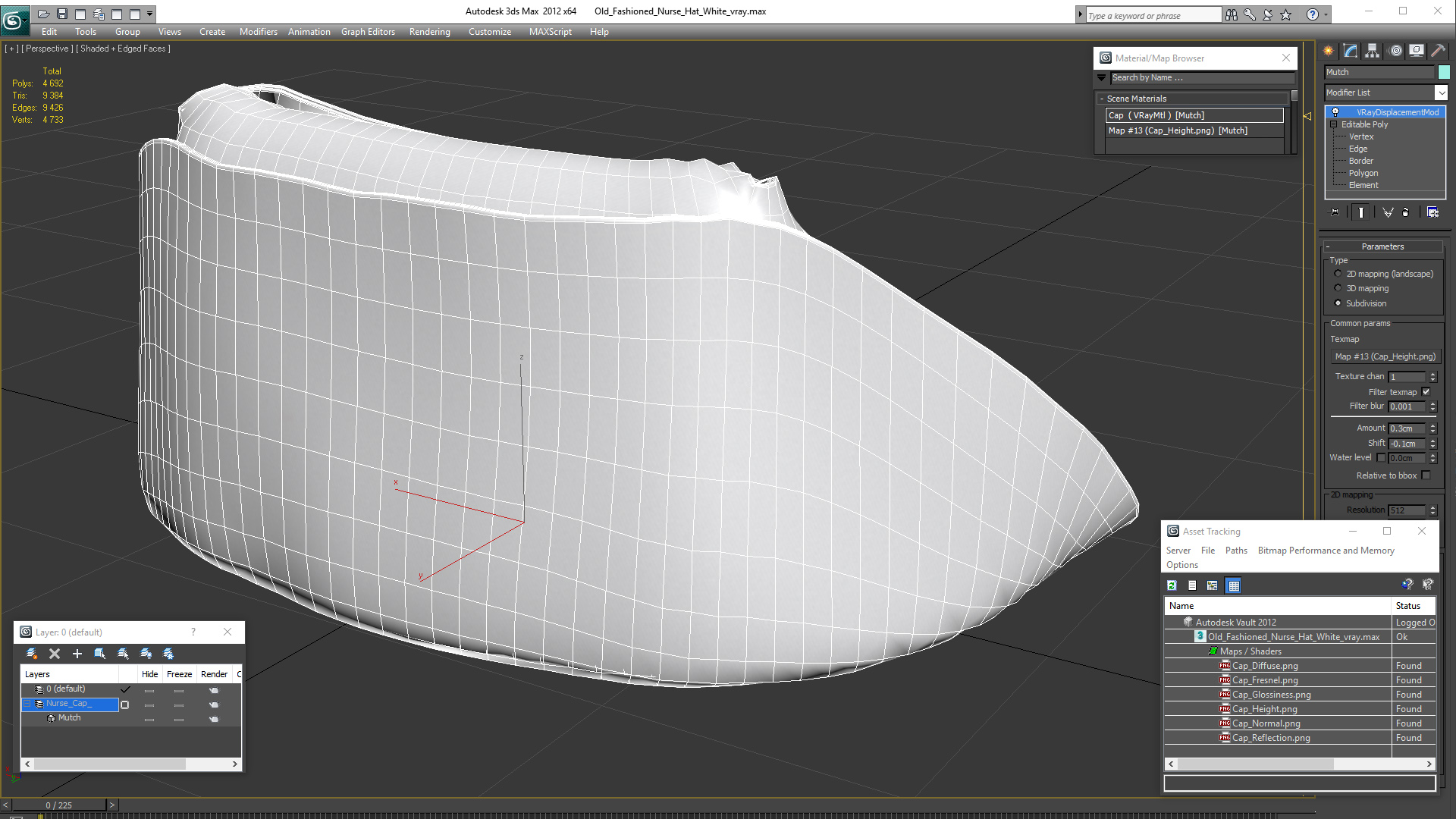Open the Rendering menu
The height and width of the screenshot is (819, 1456).
click(x=429, y=32)
